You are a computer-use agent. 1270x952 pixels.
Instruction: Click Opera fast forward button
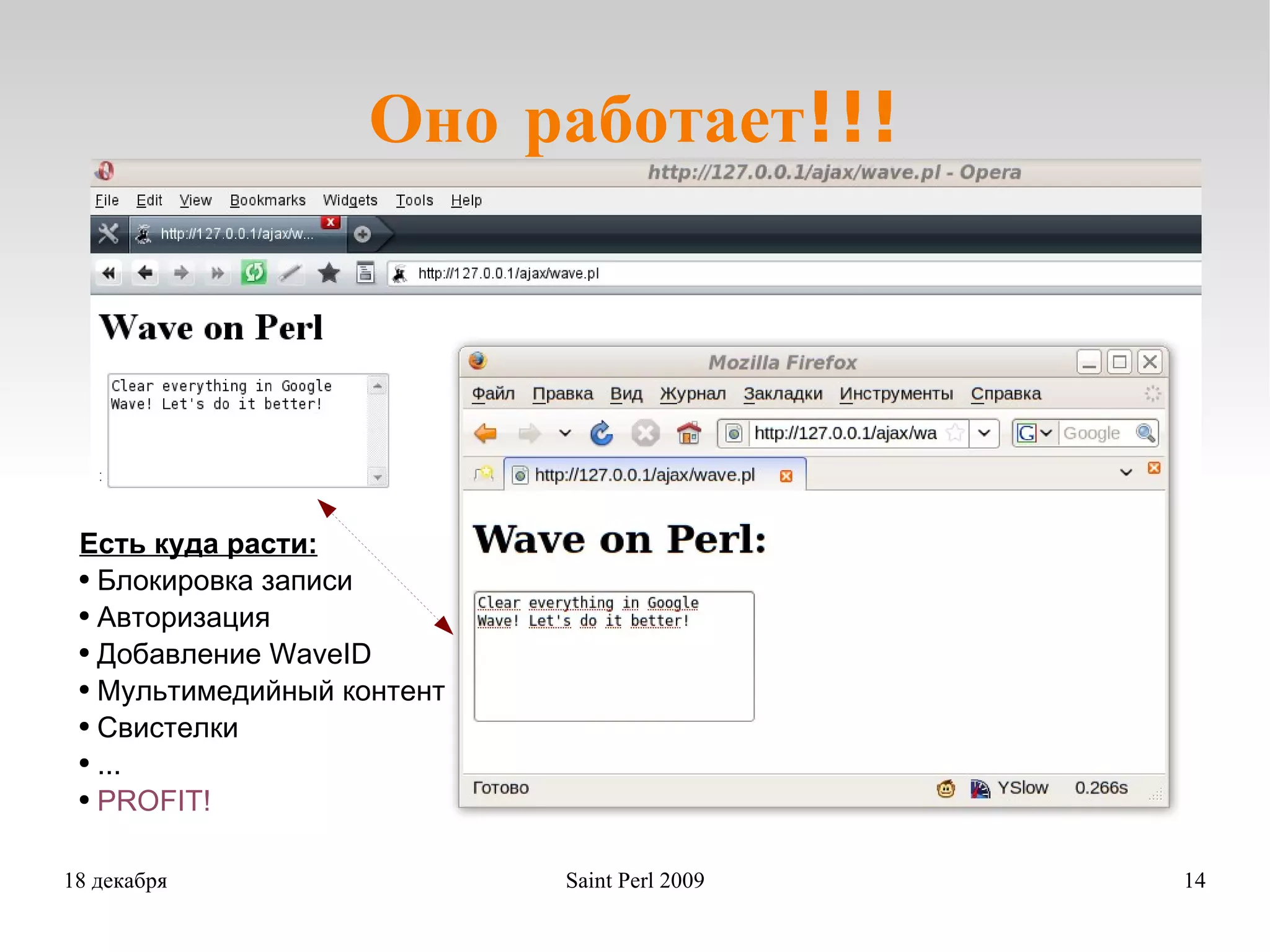tap(217, 273)
